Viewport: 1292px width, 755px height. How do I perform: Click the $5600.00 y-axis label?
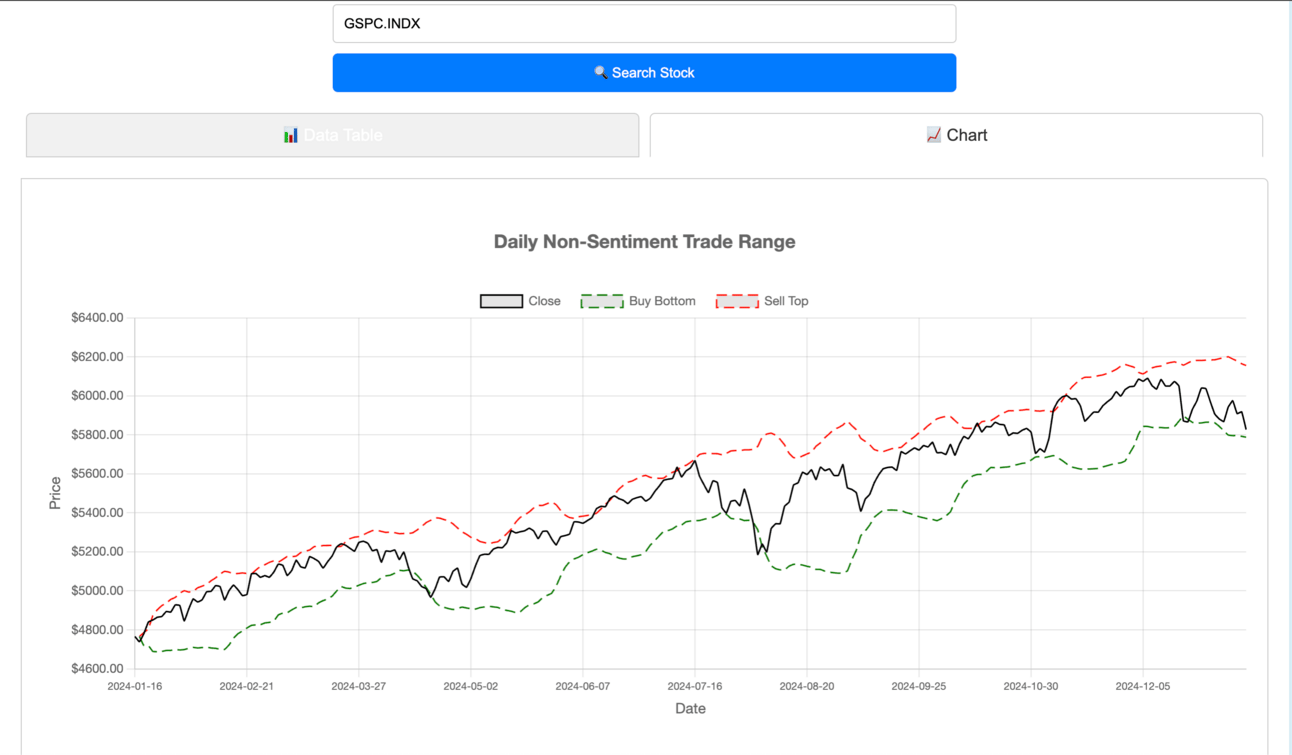pos(97,474)
